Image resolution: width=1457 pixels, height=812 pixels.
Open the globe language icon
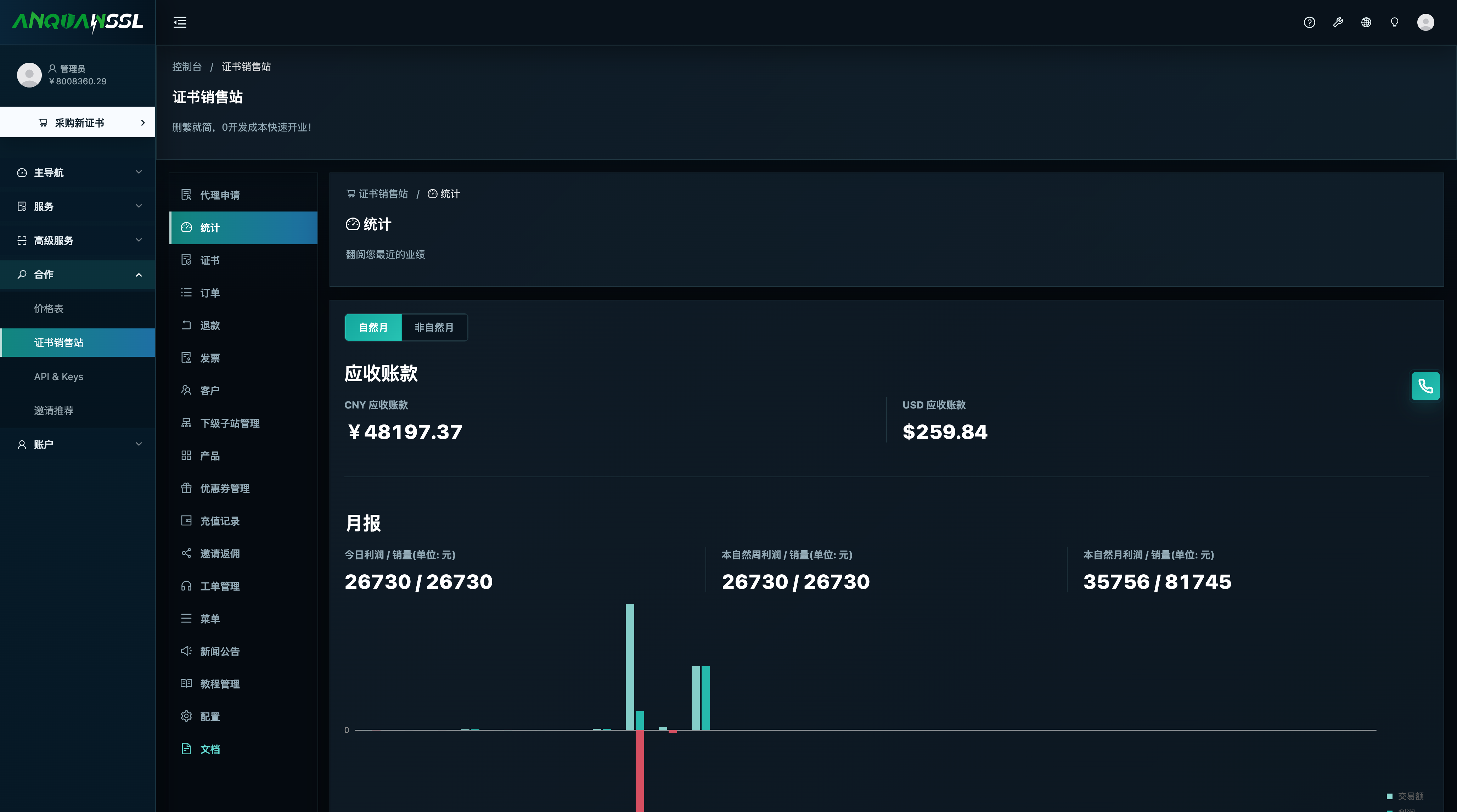pos(1366,23)
